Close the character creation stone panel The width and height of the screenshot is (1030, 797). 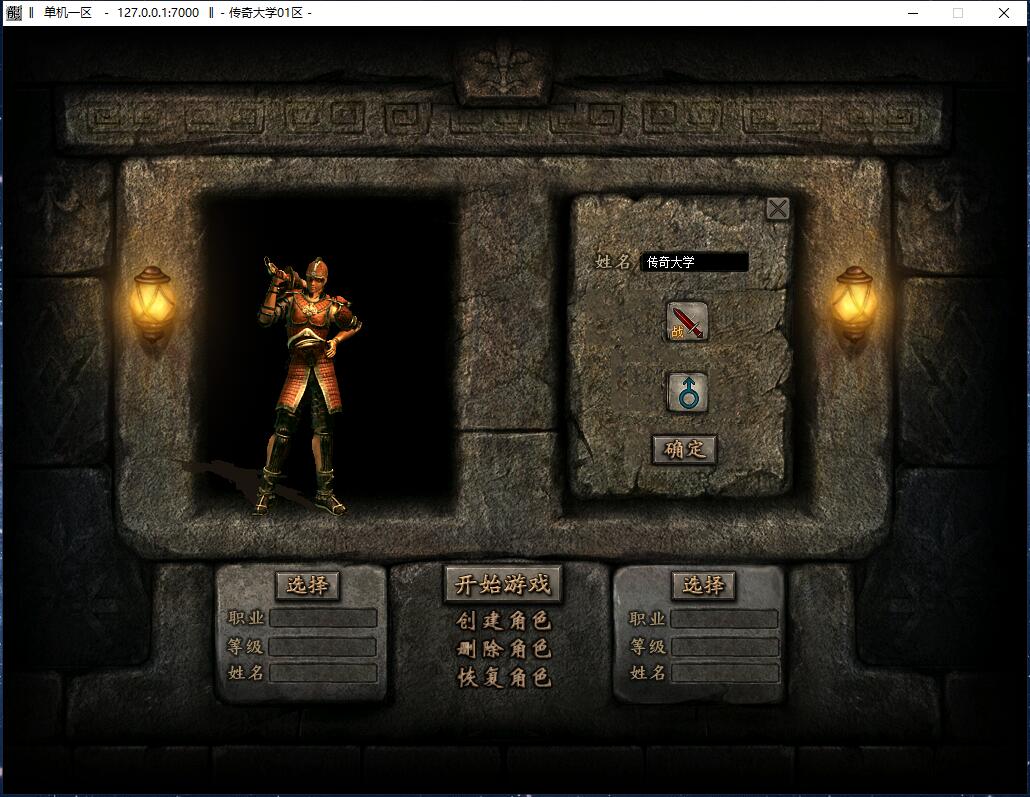pyautogui.click(x=778, y=209)
